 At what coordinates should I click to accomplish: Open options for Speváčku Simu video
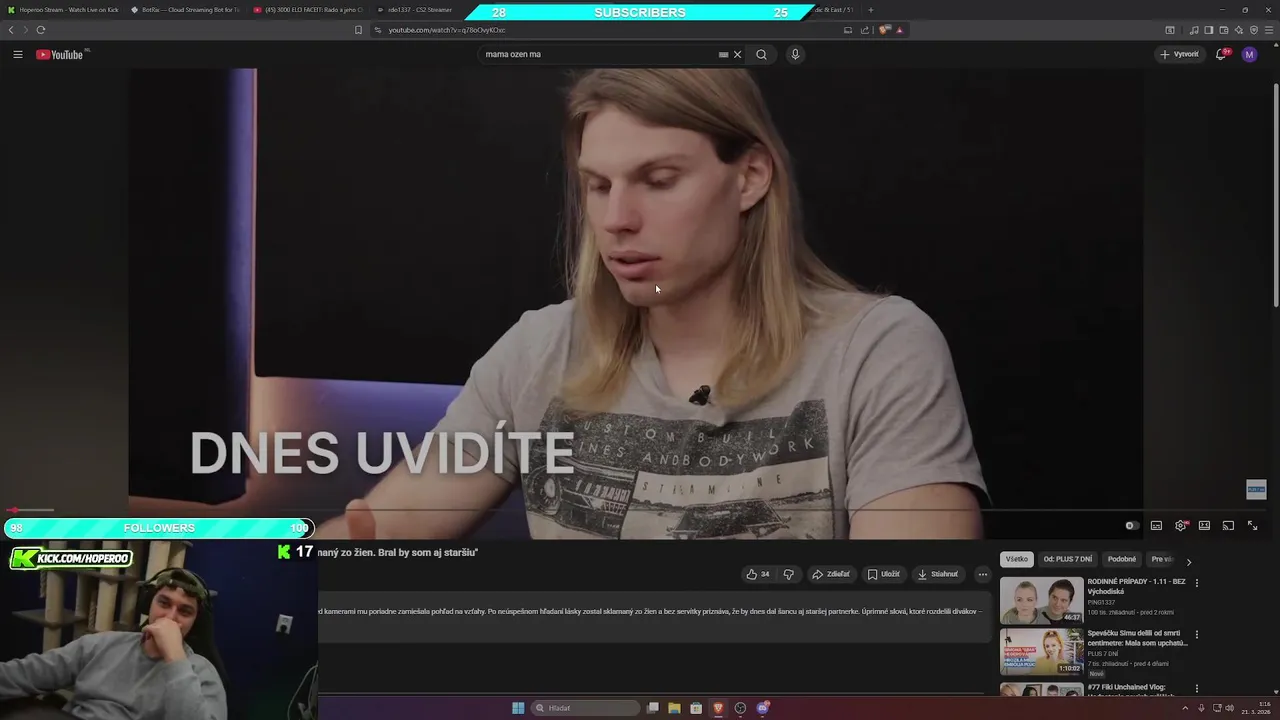pyautogui.click(x=1197, y=634)
